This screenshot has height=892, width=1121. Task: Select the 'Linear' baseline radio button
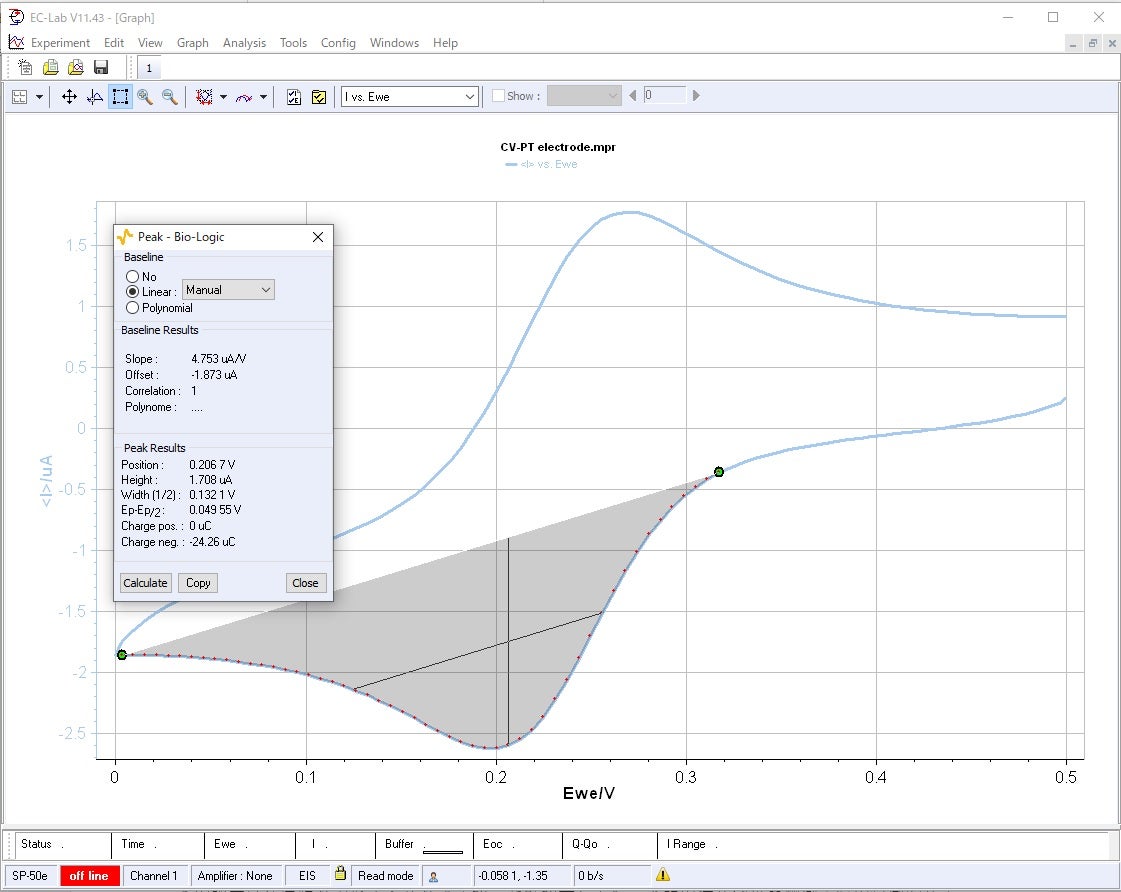click(x=132, y=292)
